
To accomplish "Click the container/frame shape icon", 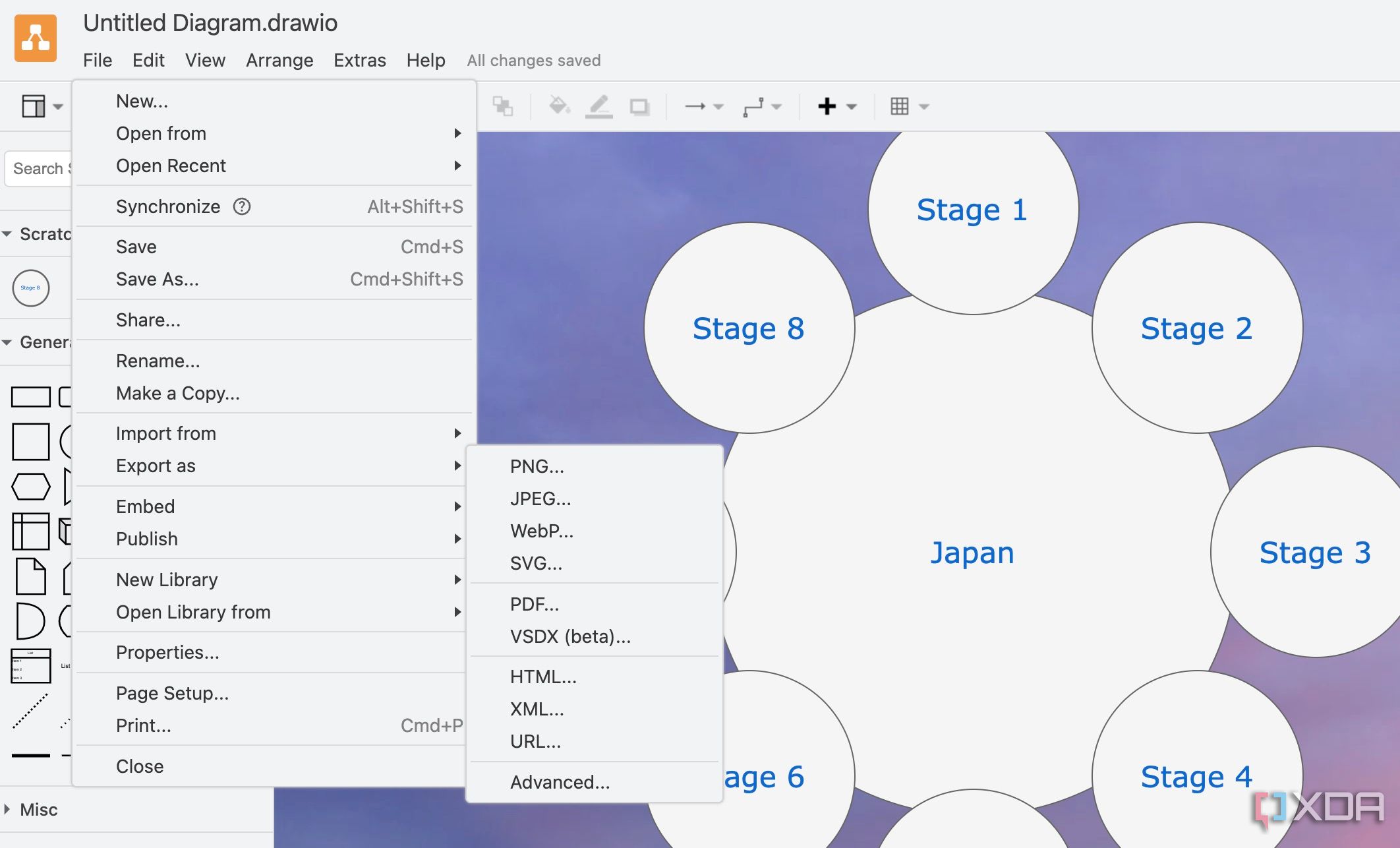I will click(29, 530).
